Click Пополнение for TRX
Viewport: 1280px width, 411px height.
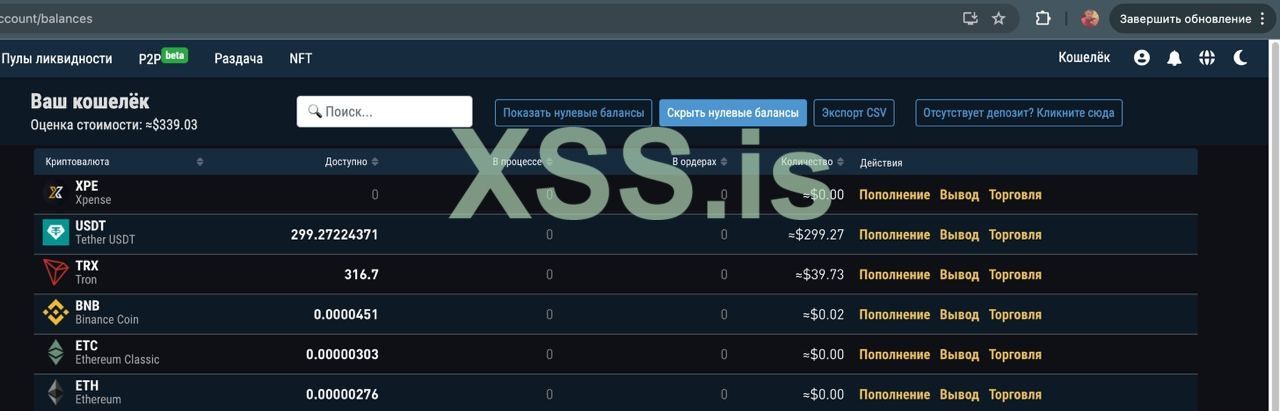coord(894,274)
